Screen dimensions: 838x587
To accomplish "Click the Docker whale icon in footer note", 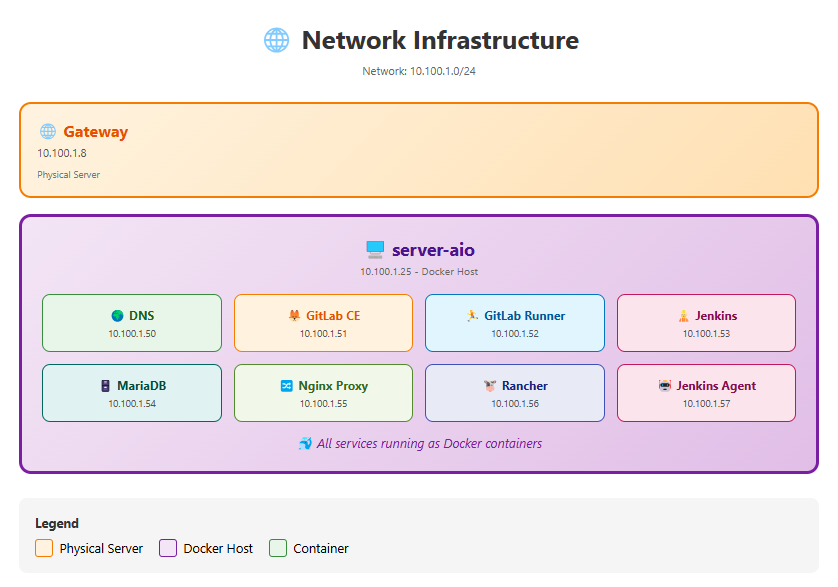I will [305, 443].
